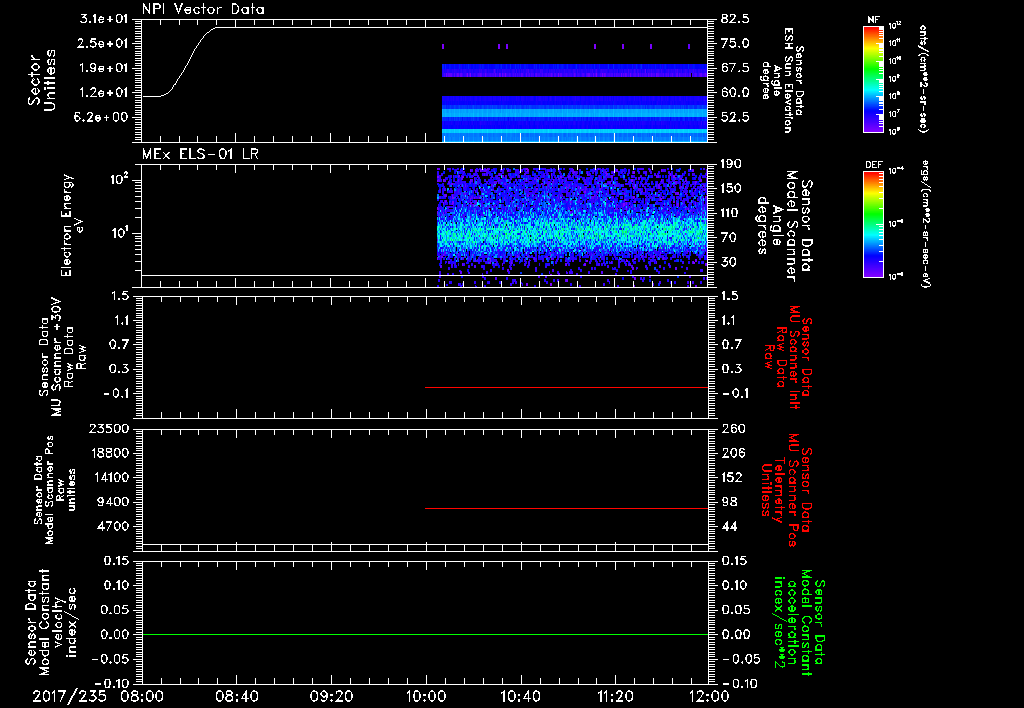Viewport: 1024px width, 708px height.
Task: Click the 08:40 time tick label
Action: tap(236, 696)
